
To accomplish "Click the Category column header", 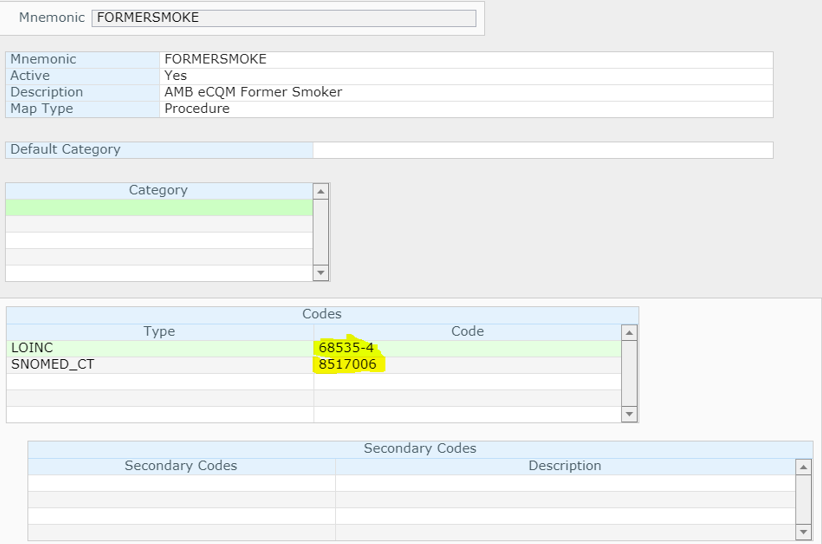I will (159, 191).
